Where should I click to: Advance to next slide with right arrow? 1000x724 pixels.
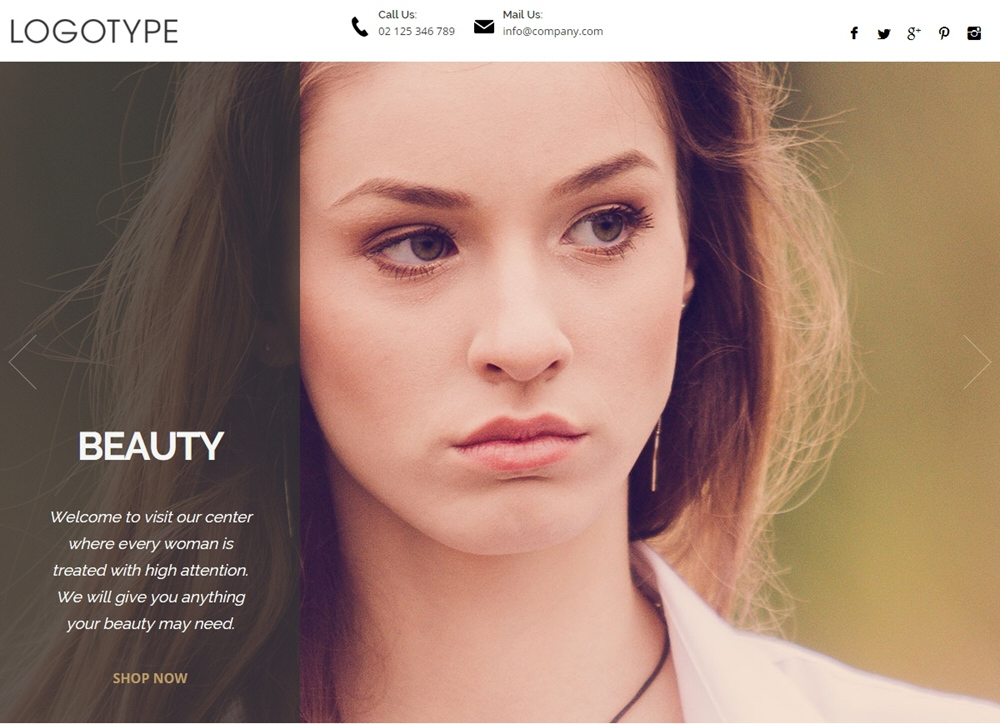tap(976, 362)
